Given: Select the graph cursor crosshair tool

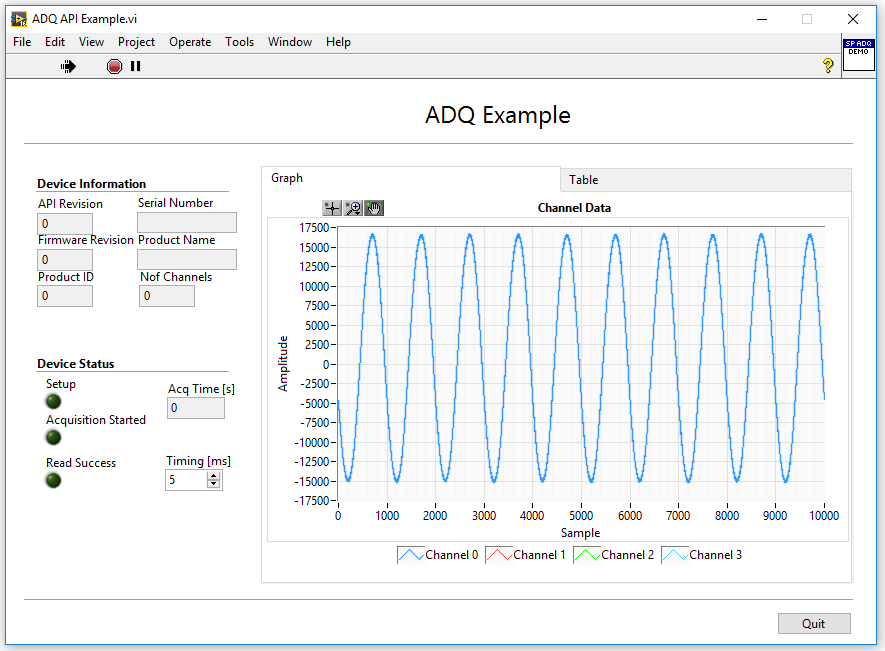Looking at the screenshot, I should click(x=332, y=208).
